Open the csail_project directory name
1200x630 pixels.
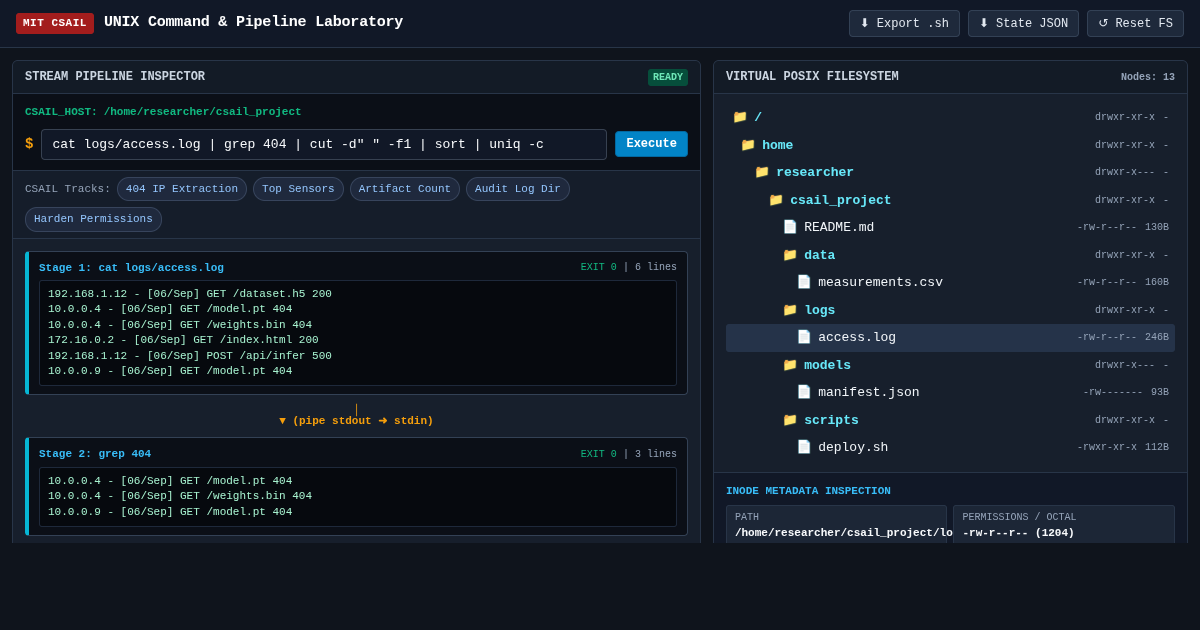(841, 200)
